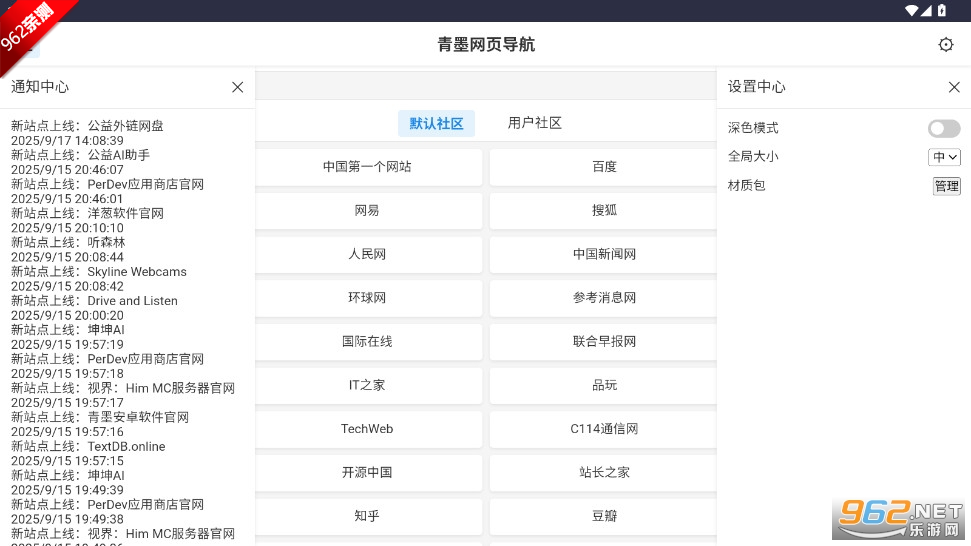Open the 百度 site card
This screenshot has height=546, width=971.
(603, 167)
